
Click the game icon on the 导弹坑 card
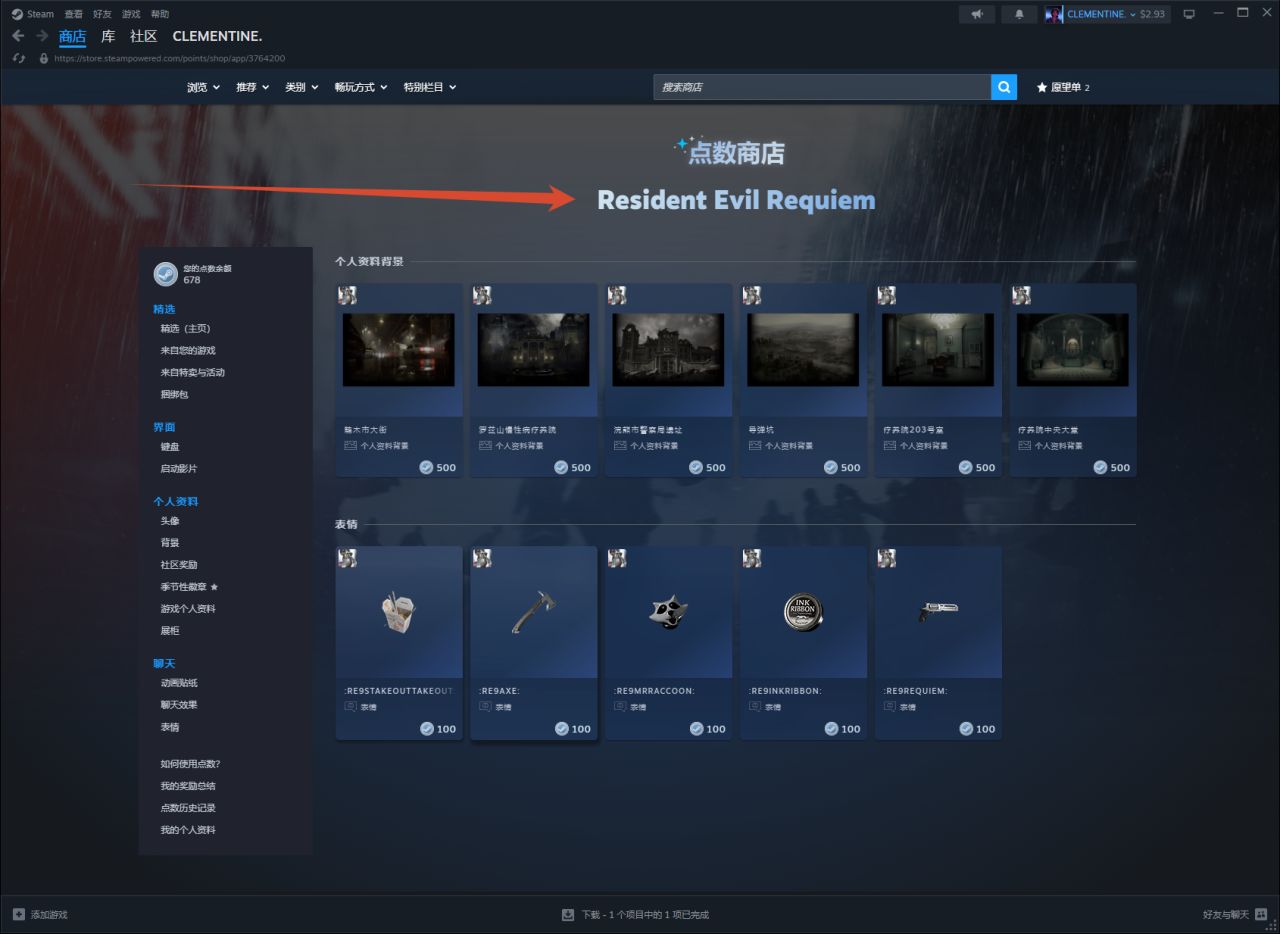[752, 295]
